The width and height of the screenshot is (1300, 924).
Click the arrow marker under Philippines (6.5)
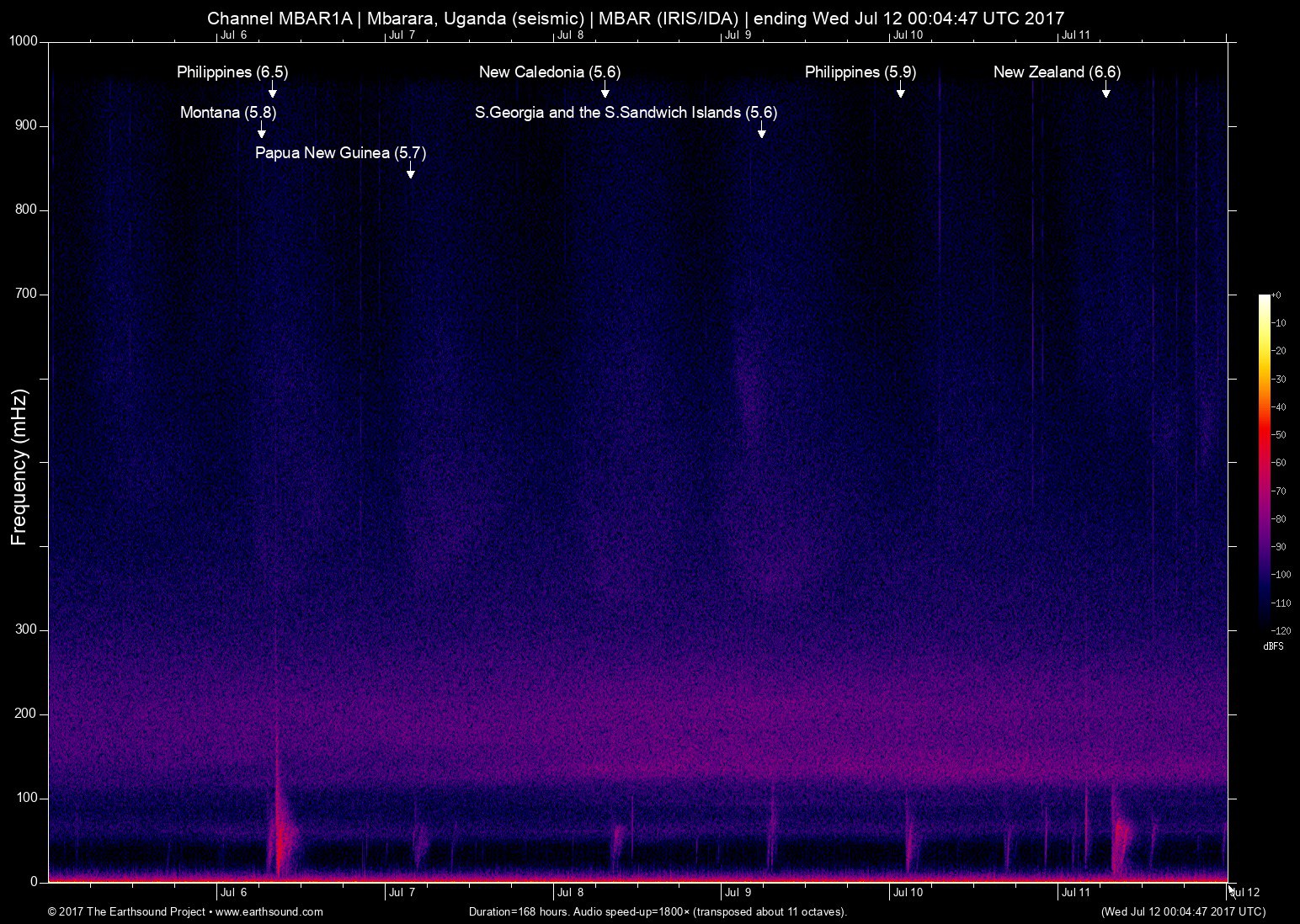click(273, 91)
